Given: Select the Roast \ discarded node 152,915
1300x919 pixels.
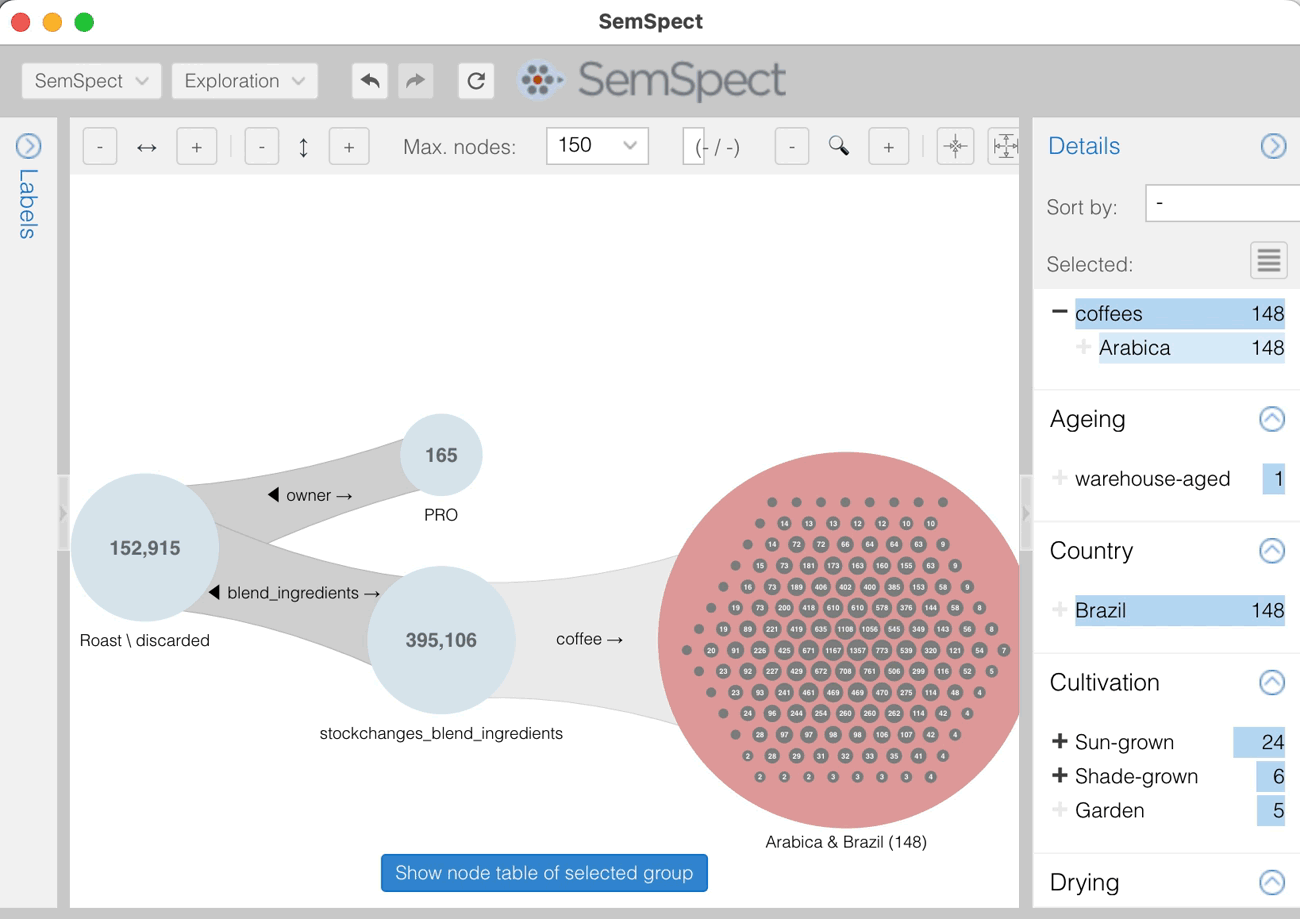Looking at the screenshot, I should click(145, 548).
